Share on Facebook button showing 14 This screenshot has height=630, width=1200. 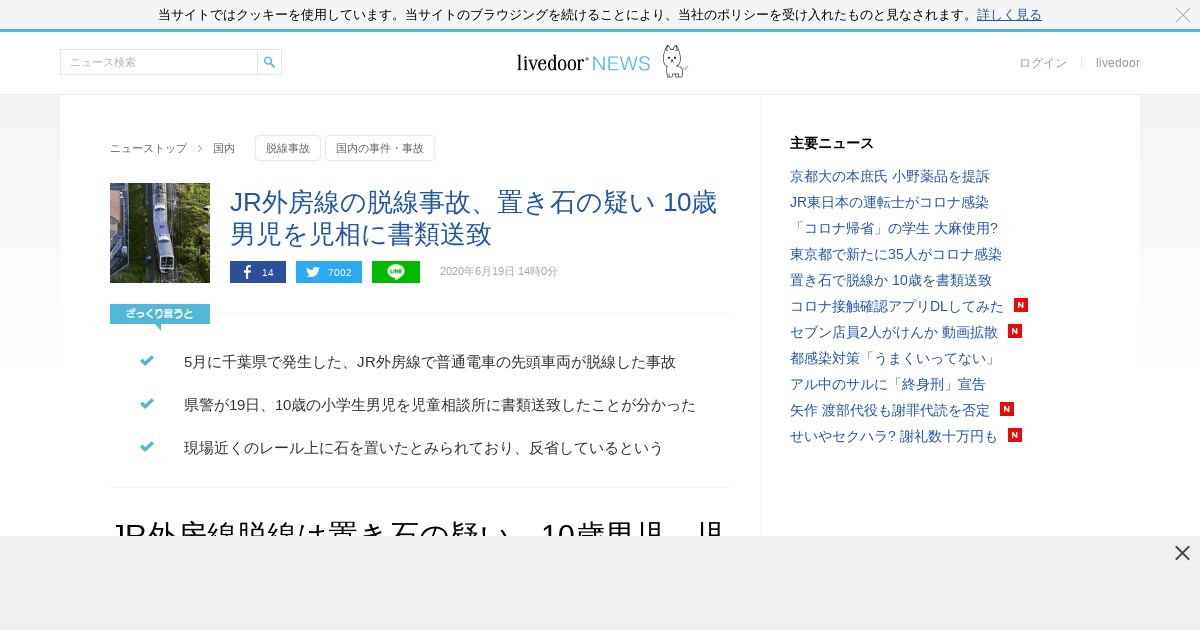258,272
